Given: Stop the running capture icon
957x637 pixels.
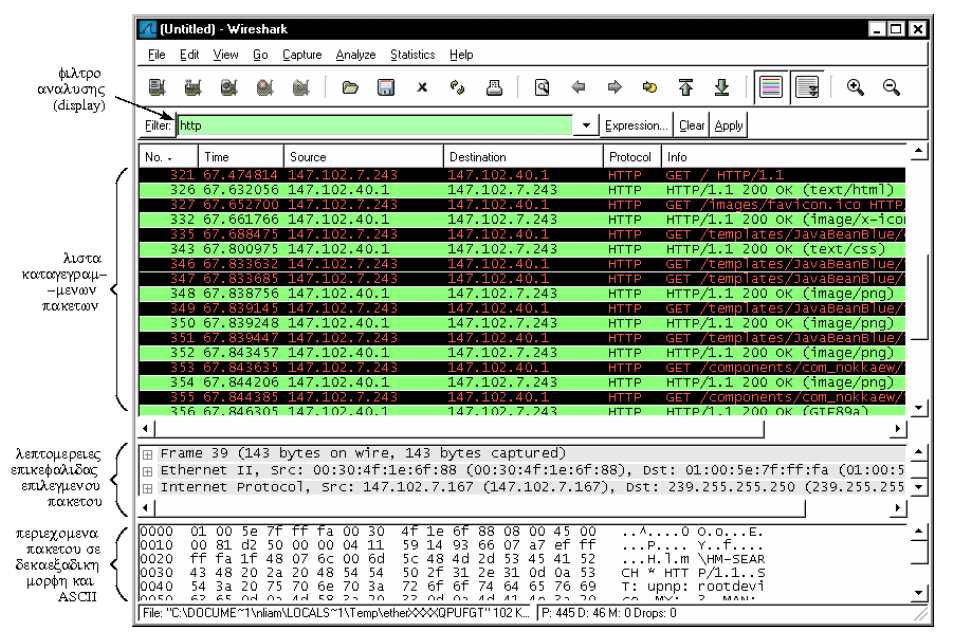Looking at the screenshot, I should pos(265,87).
